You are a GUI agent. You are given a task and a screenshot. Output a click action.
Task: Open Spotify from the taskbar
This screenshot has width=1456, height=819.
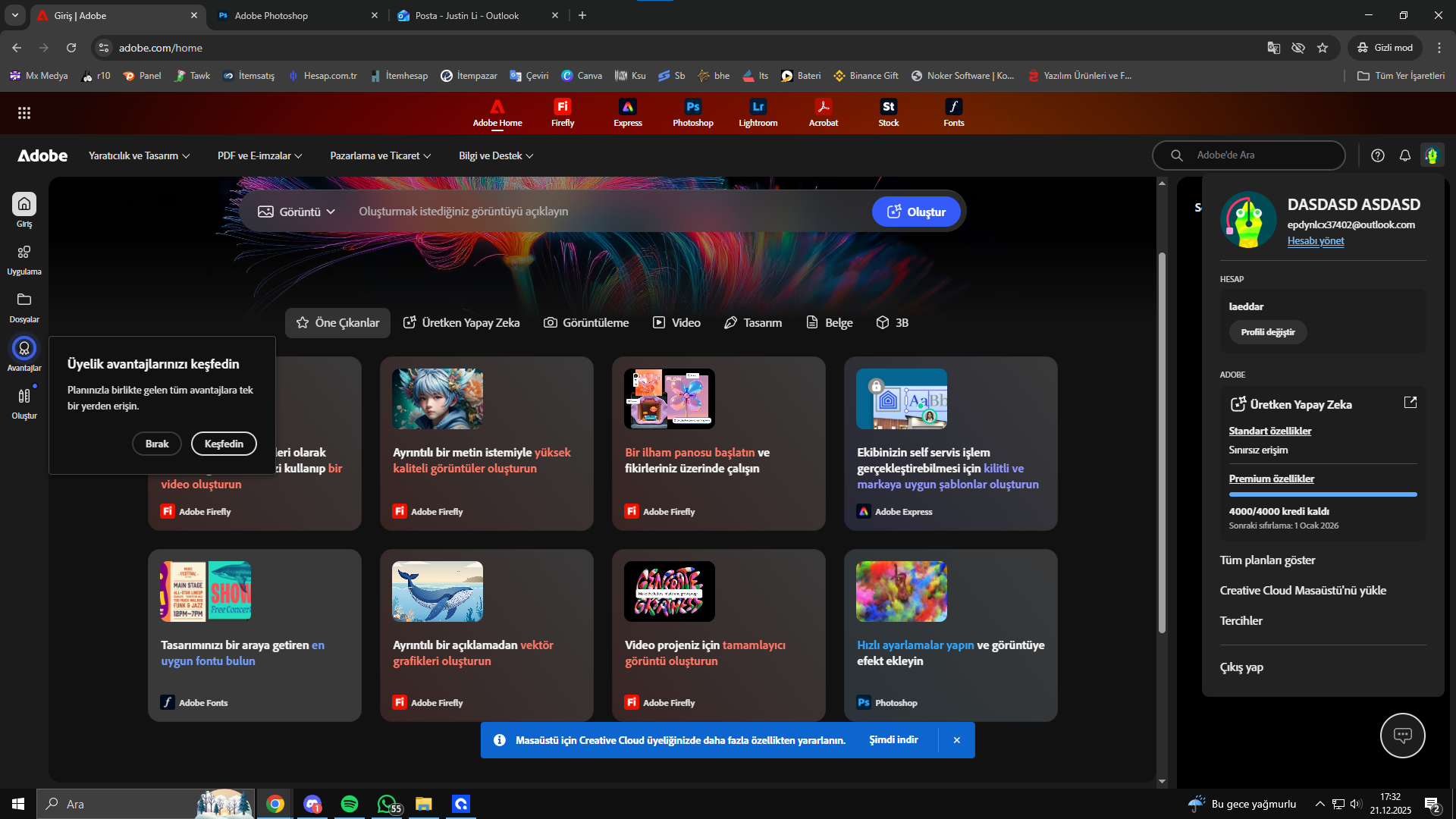(350, 804)
